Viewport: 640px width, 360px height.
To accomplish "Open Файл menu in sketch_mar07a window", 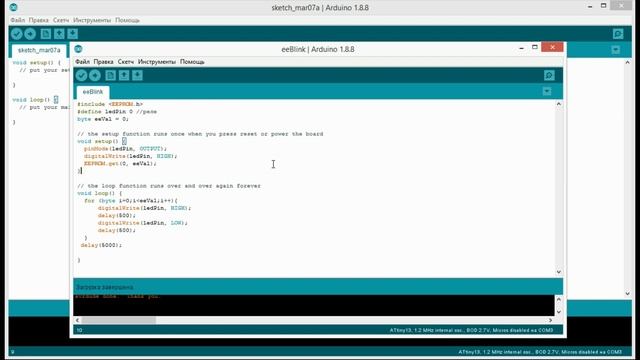I will [x=18, y=20].
